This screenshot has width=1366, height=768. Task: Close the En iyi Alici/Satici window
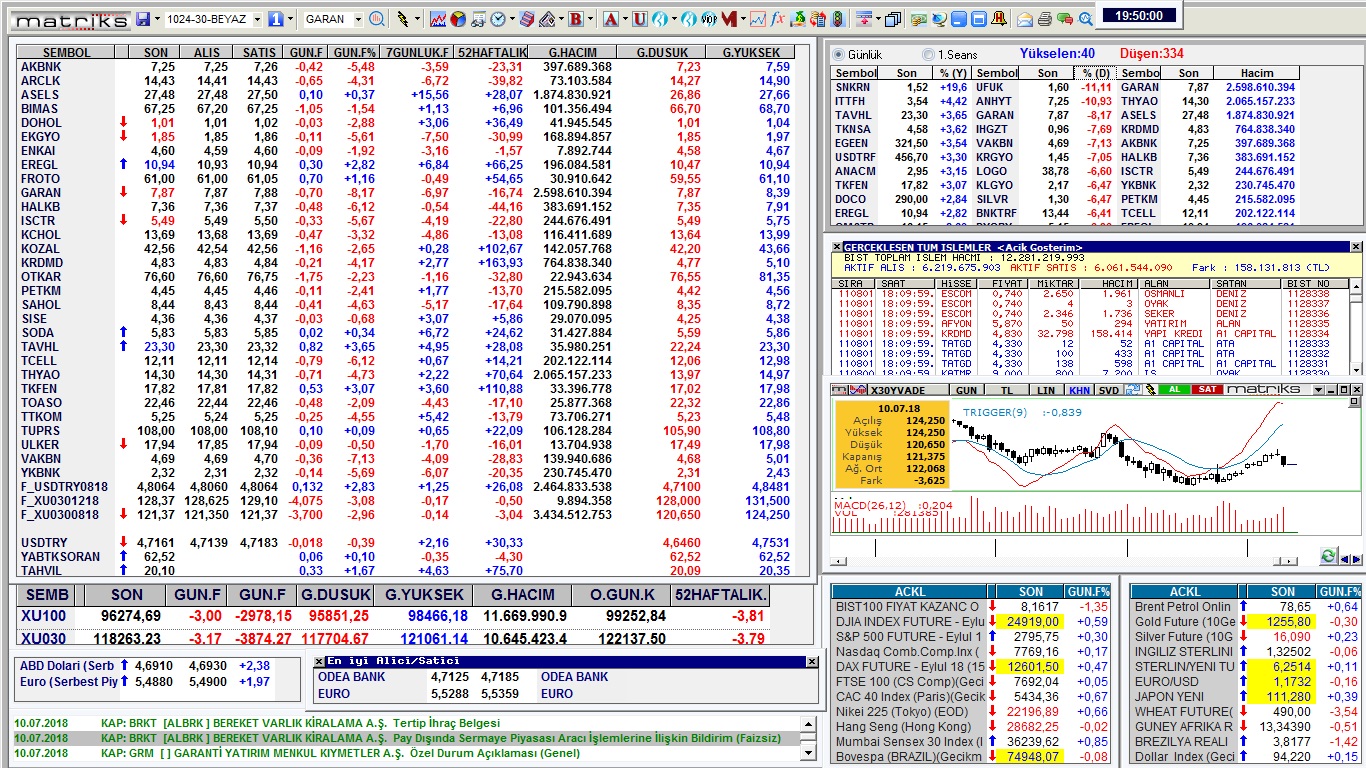(x=812, y=661)
